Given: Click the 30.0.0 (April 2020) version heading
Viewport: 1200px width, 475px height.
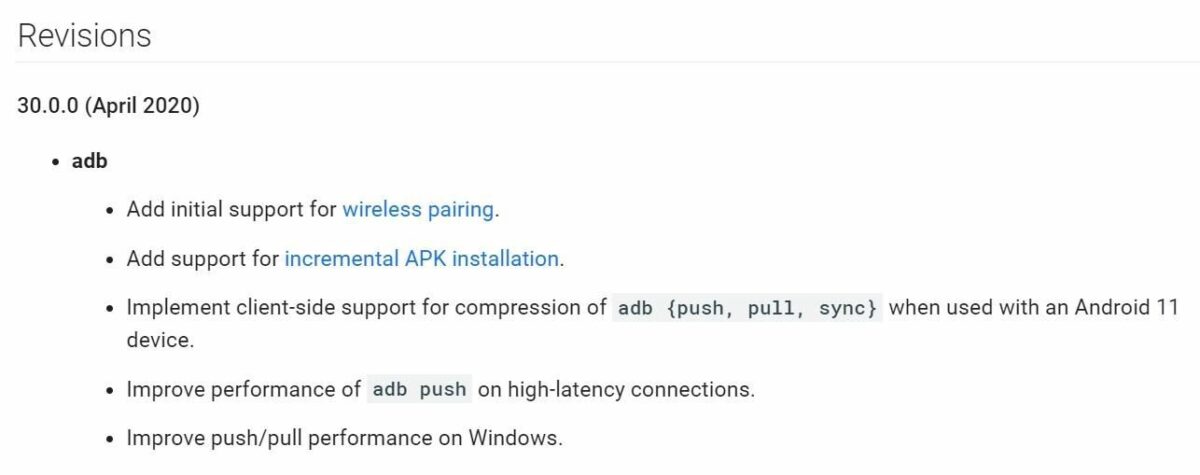Looking at the screenshot, I should (108, 106).
